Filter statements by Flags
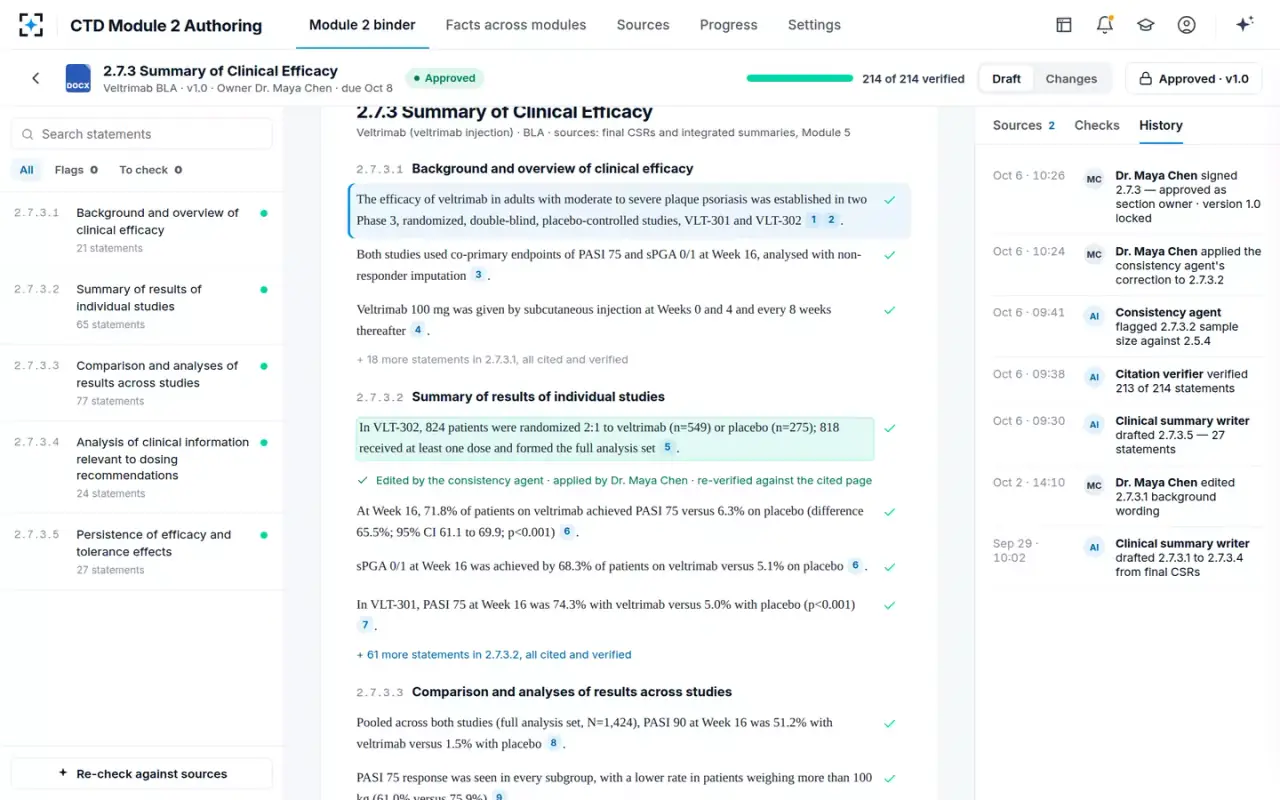Viewport: 1280px width, 800px height. [76, 170]
